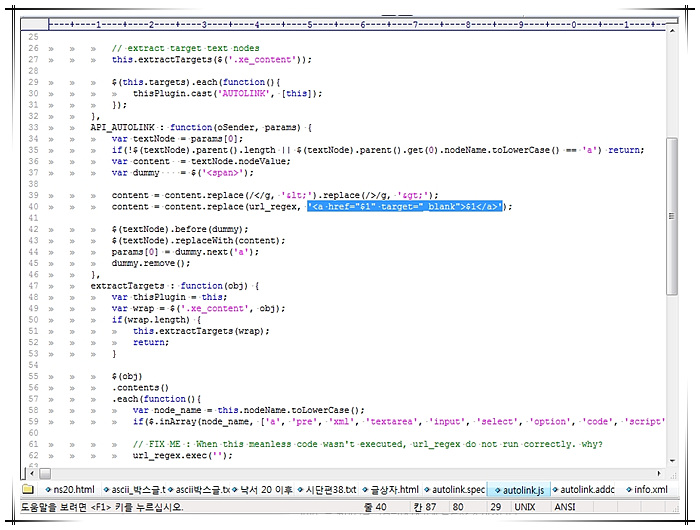Click the ANSI encoding indicator in status bar

pyautogui.click(x=565, y=507)
